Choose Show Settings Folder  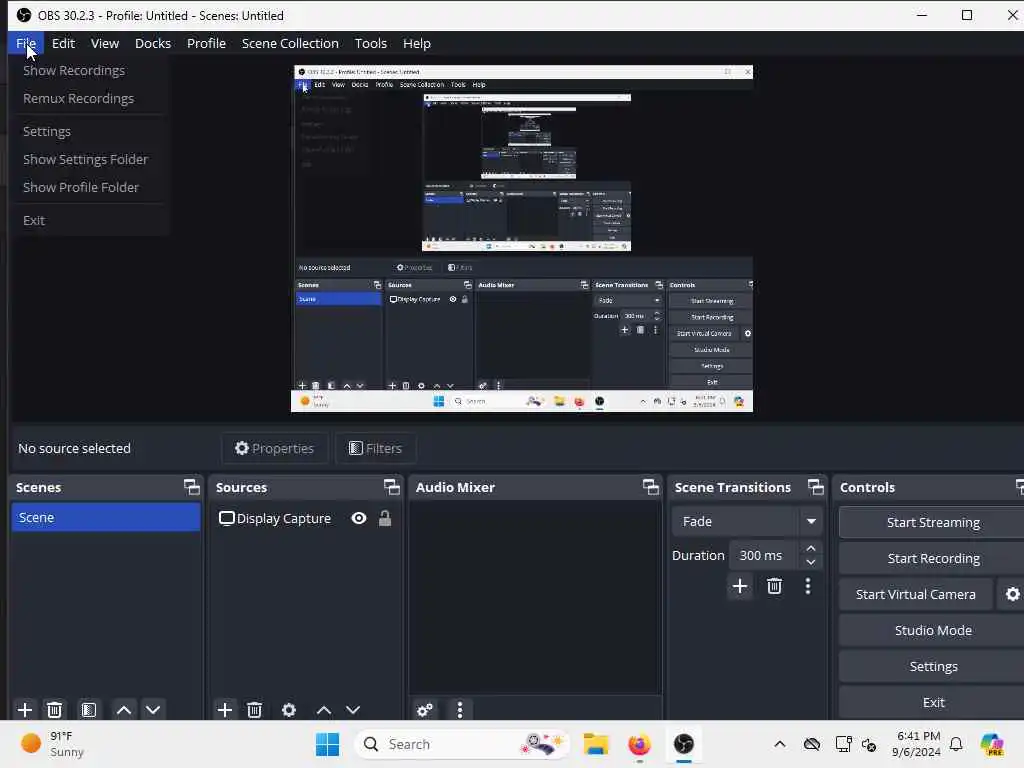[x=89, y=159]
